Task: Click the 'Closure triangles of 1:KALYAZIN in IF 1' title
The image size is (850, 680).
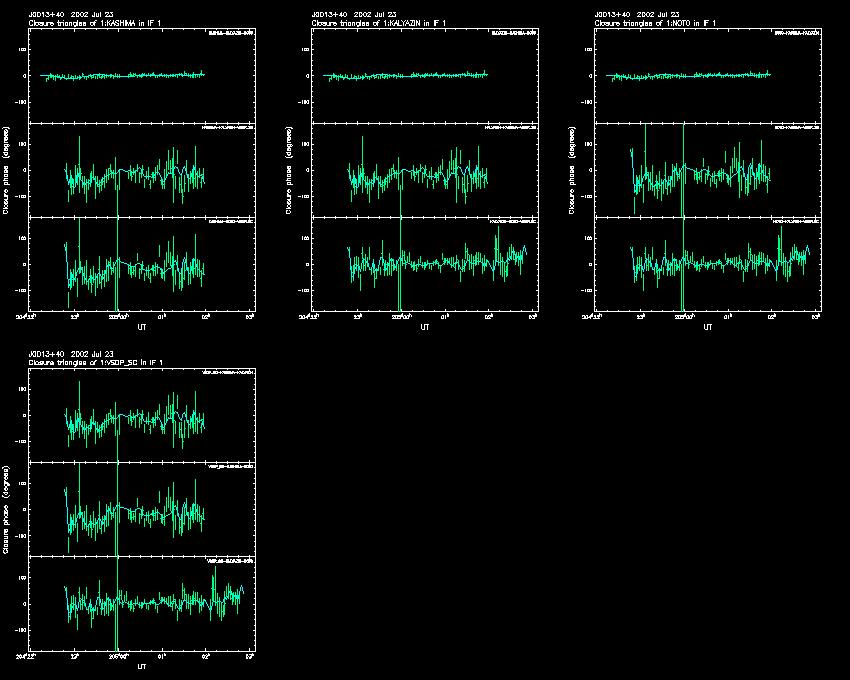Action: point(378,23)
